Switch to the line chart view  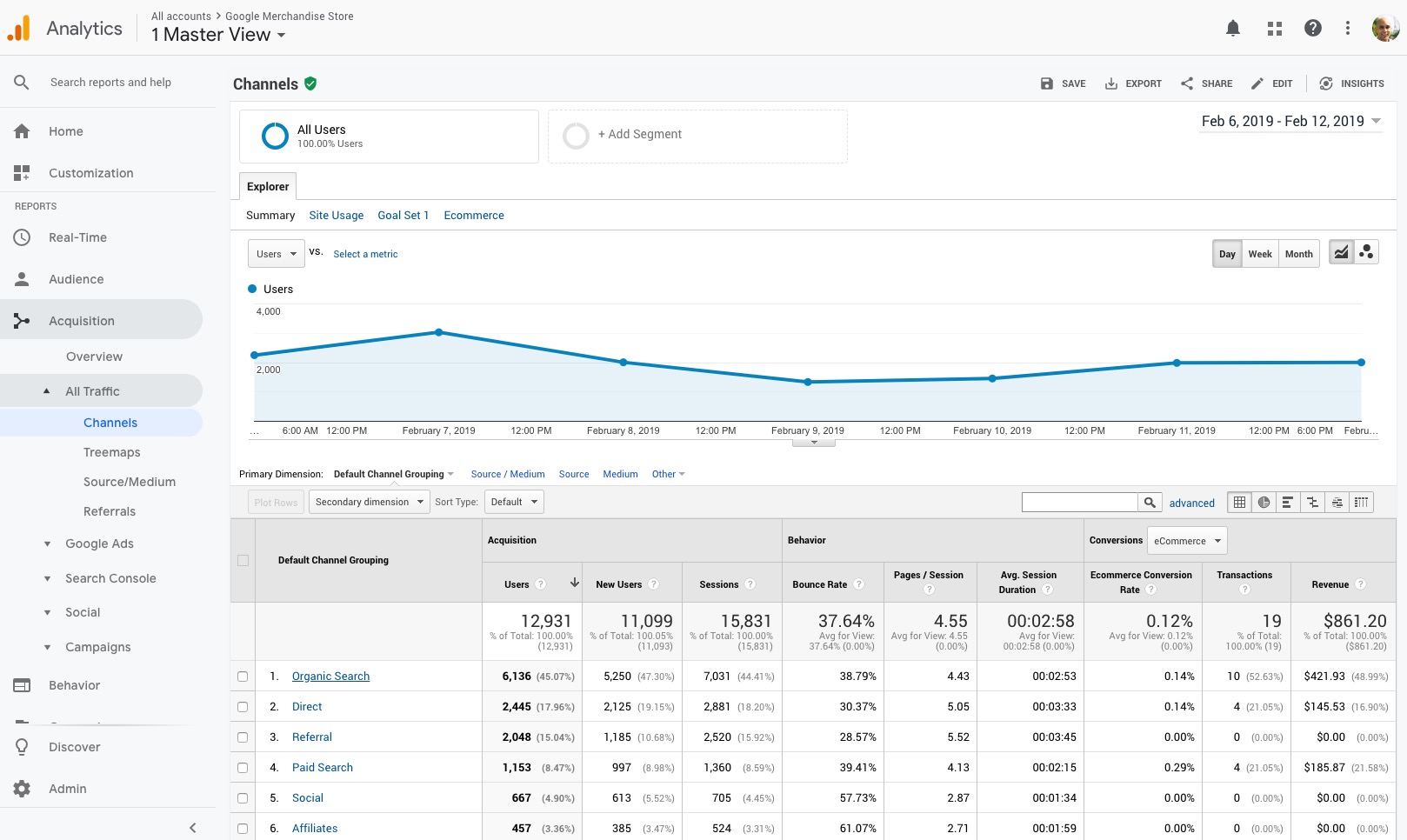click(1341, 253)
